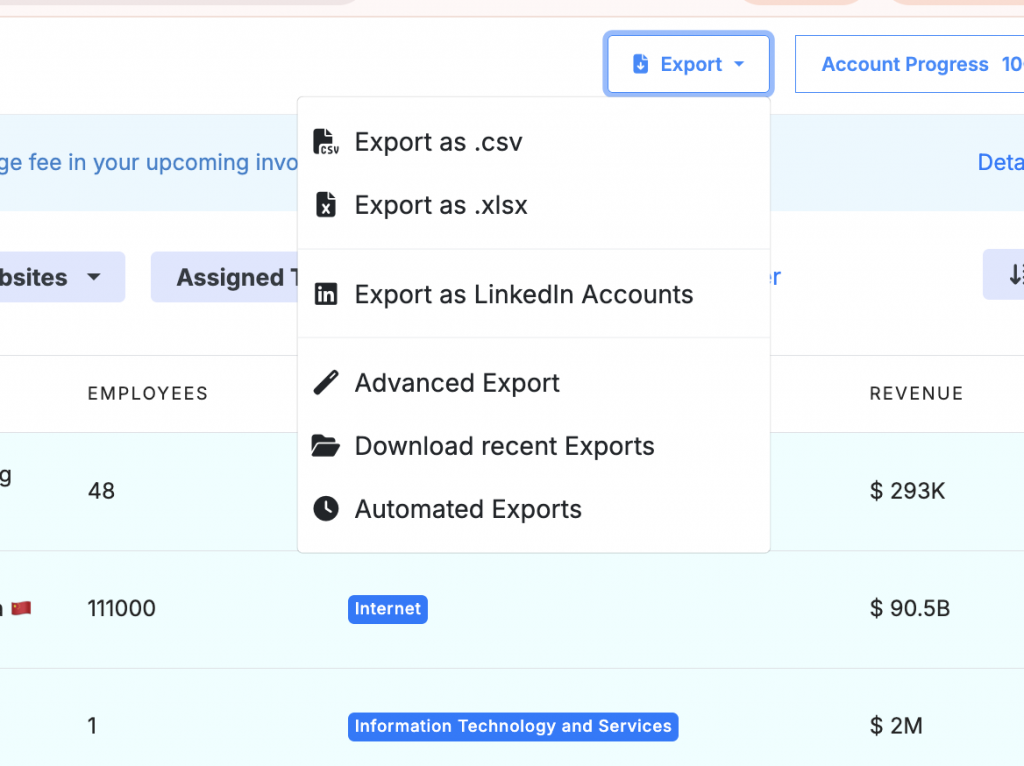Collapse the Export dropdown using its caret

[739, 65]
